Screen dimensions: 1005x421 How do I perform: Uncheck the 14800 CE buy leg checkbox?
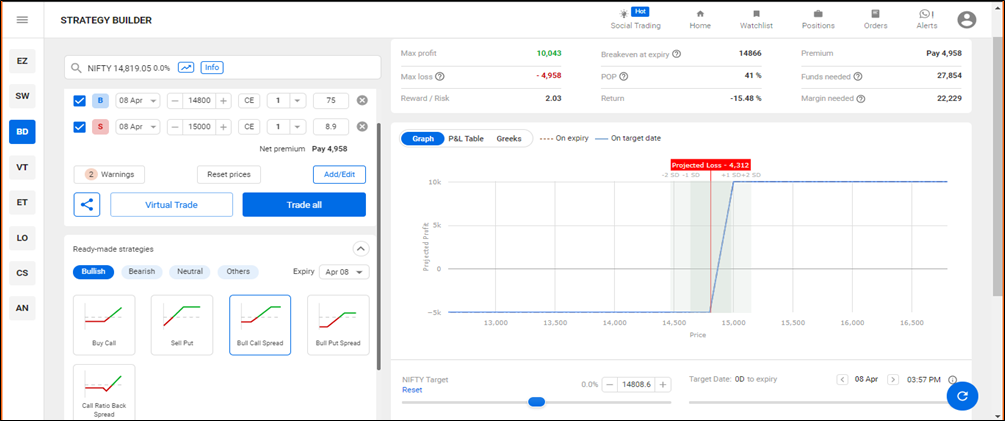click(80, 100)
